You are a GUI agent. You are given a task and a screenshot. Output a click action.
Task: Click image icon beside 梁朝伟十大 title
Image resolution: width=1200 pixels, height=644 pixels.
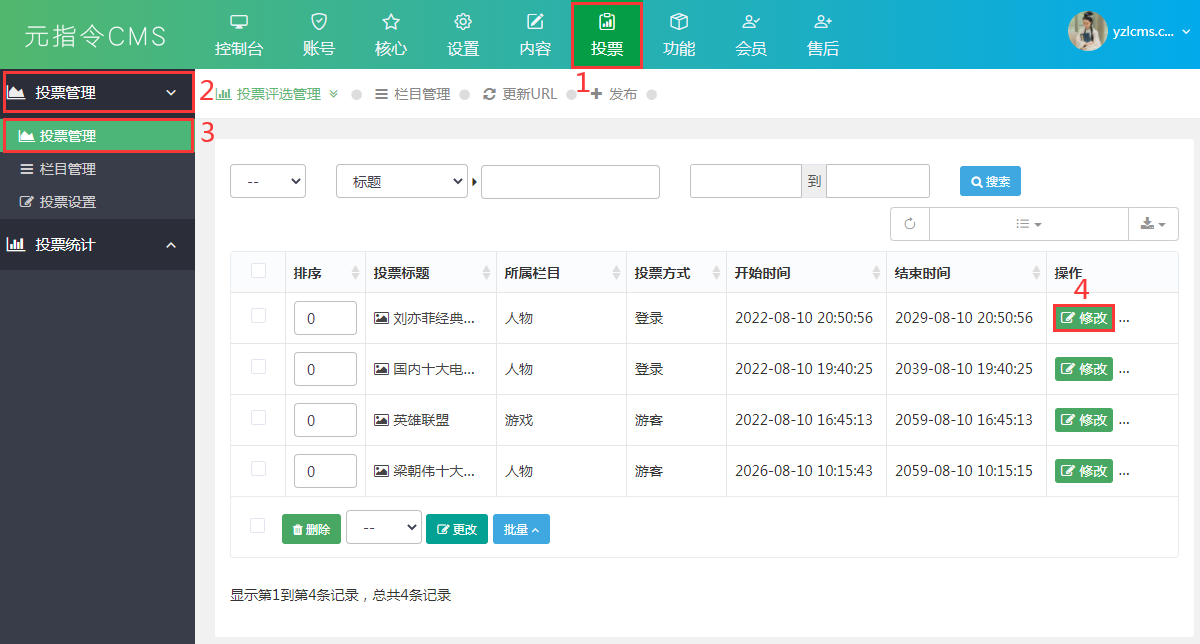pos(381,471)
